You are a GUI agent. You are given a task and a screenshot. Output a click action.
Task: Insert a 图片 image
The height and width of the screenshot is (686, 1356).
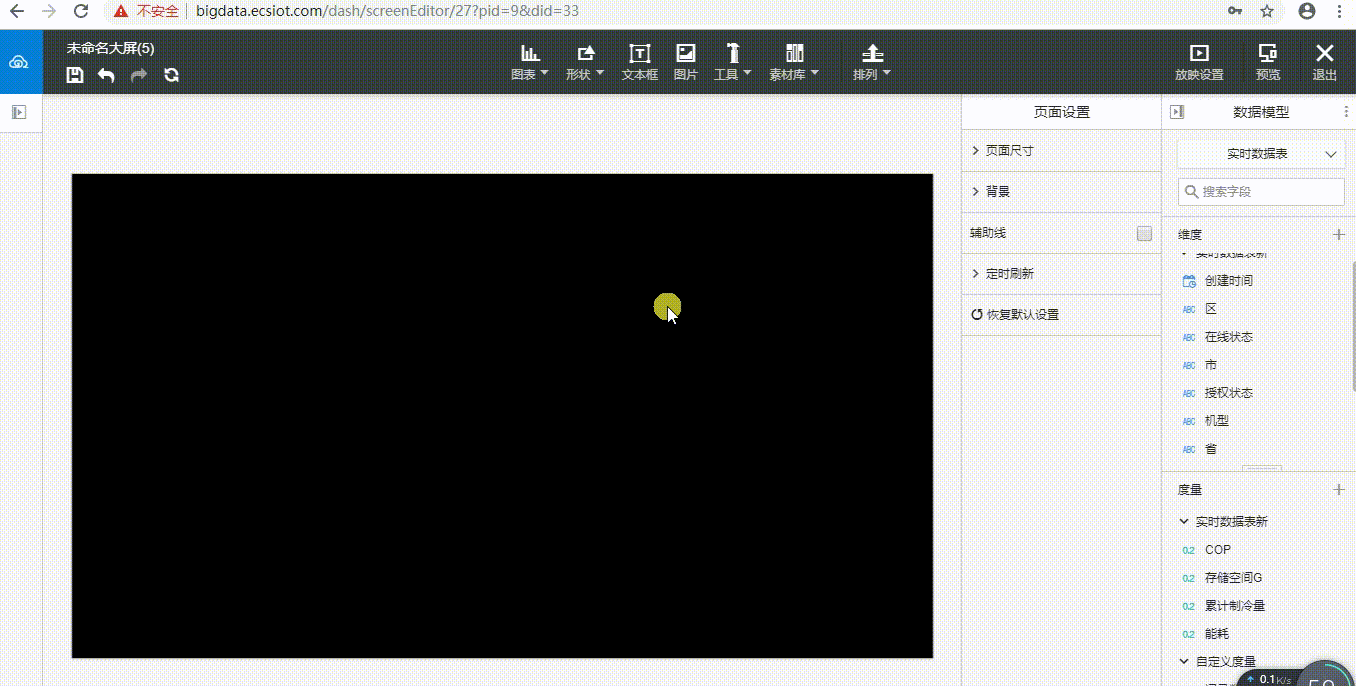[686, 62]
